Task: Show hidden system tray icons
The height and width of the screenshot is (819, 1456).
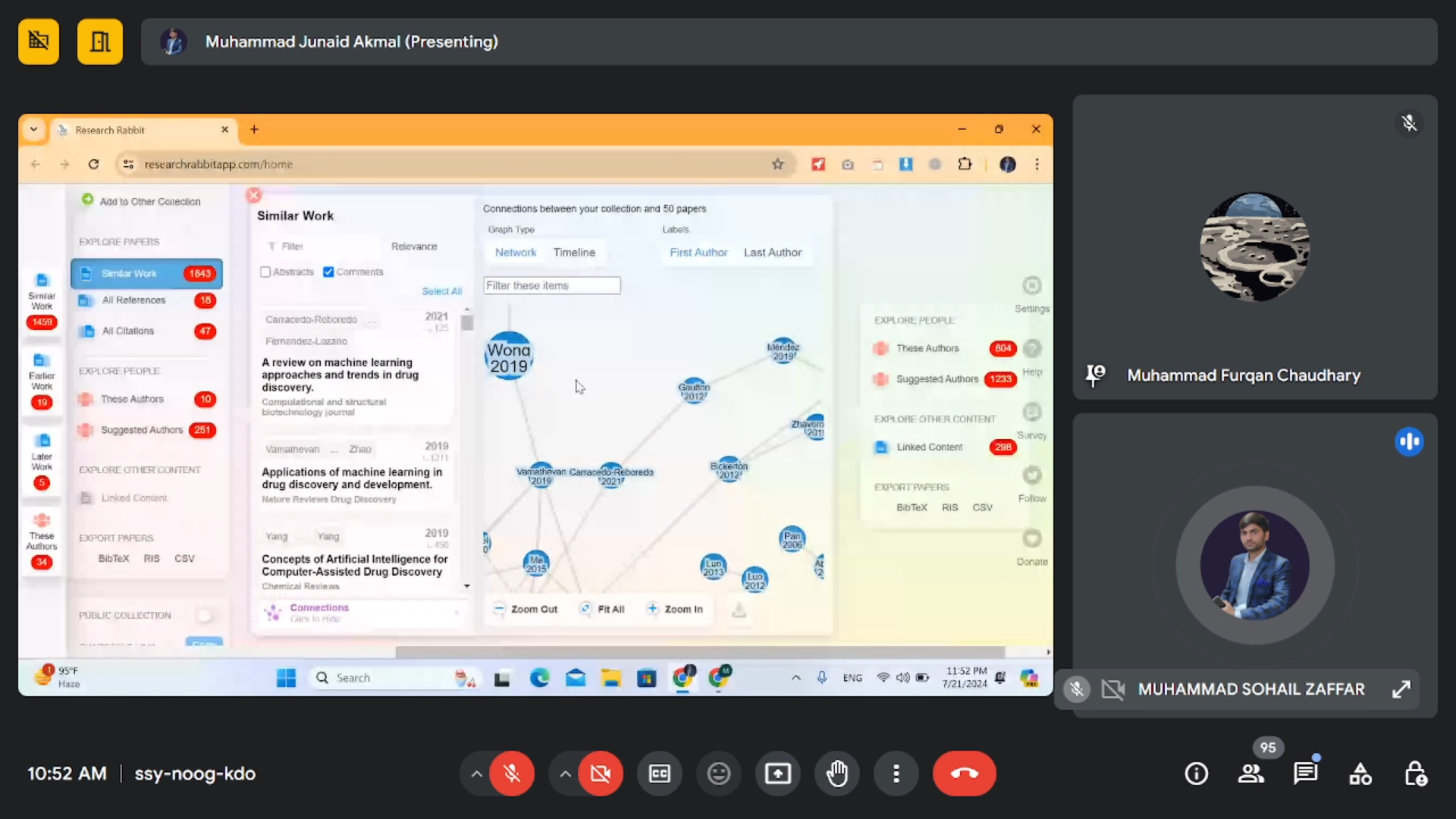Action: (x=795, y=678)
